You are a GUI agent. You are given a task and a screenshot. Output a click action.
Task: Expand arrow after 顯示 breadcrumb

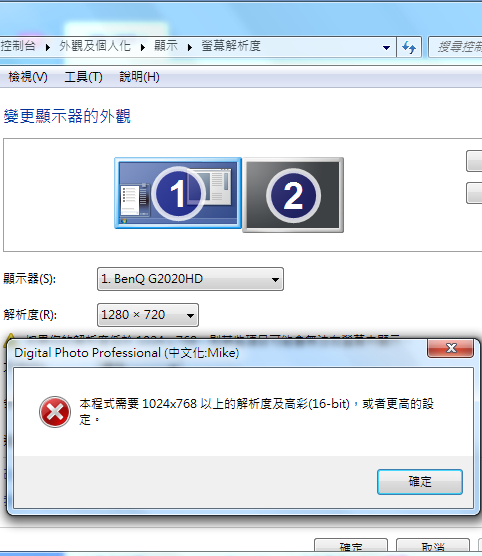(x=190, y=47)
